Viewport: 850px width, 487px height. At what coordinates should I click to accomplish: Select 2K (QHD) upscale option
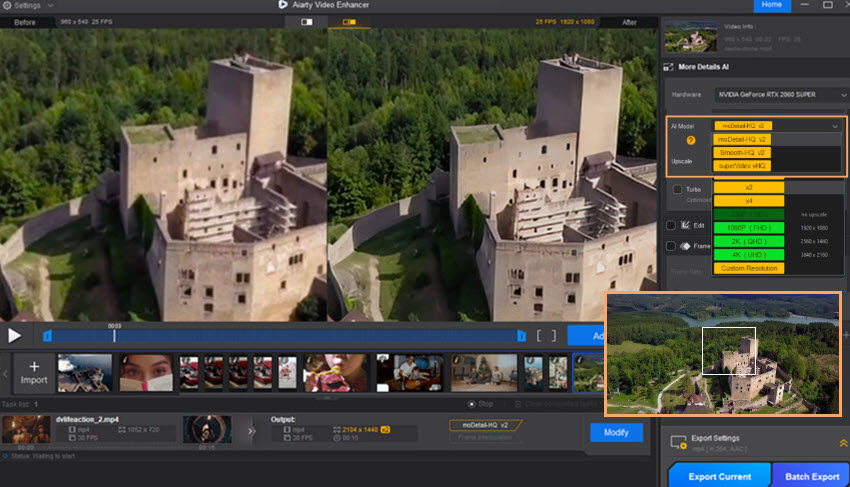[x=749, y=241]
